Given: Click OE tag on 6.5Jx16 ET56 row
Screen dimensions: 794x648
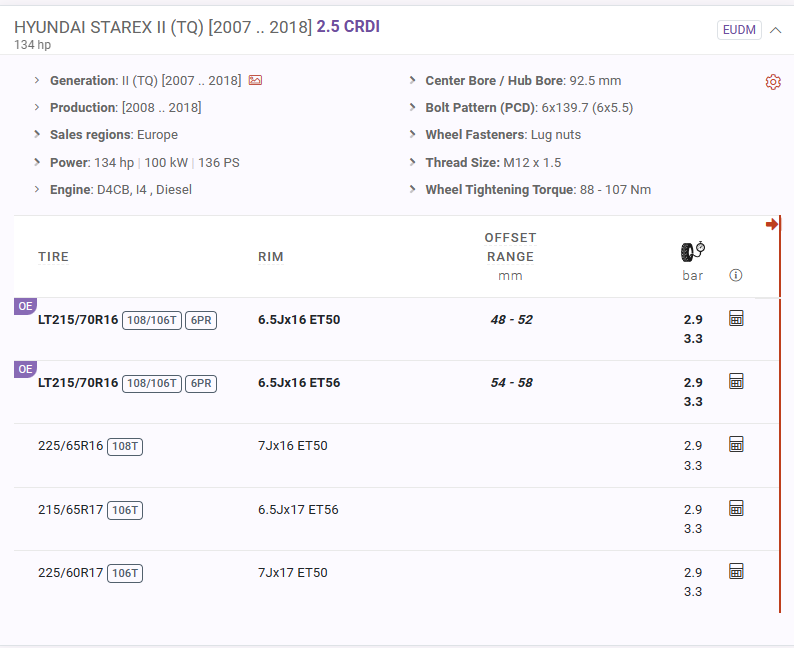Looking at the screenshot, I should (25, 369).
